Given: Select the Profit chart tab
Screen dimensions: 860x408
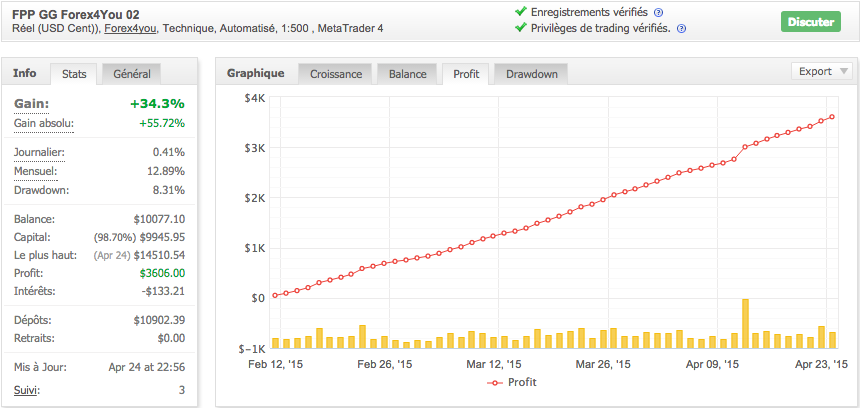Looking at the screenshot, I should click(x=466, y=73).
